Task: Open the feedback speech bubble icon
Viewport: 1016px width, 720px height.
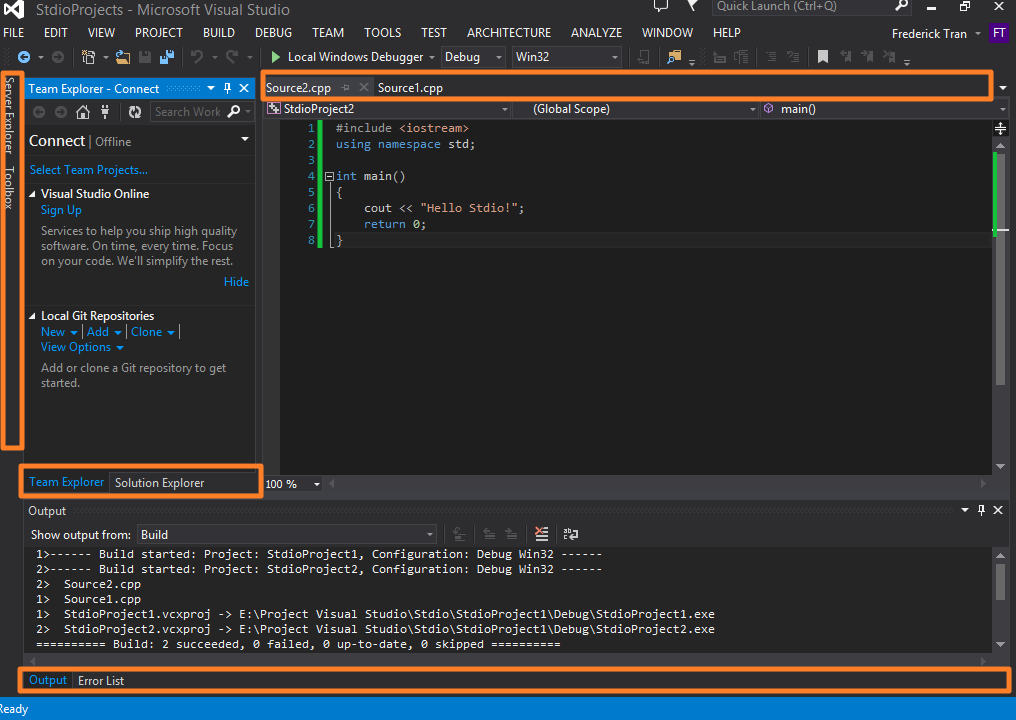Action: [x=660, y=6]
